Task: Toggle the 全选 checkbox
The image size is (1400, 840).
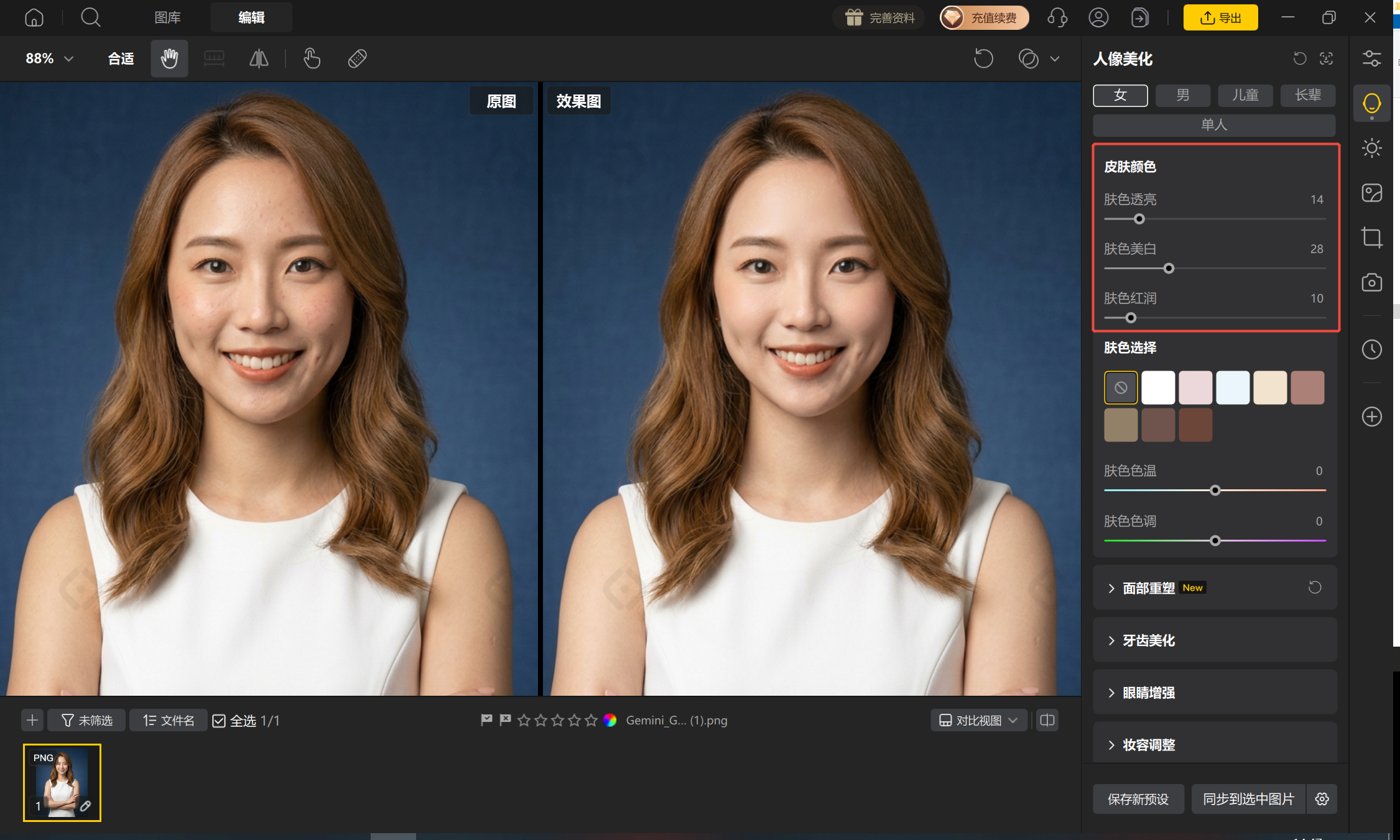Action: click(219, 721)
